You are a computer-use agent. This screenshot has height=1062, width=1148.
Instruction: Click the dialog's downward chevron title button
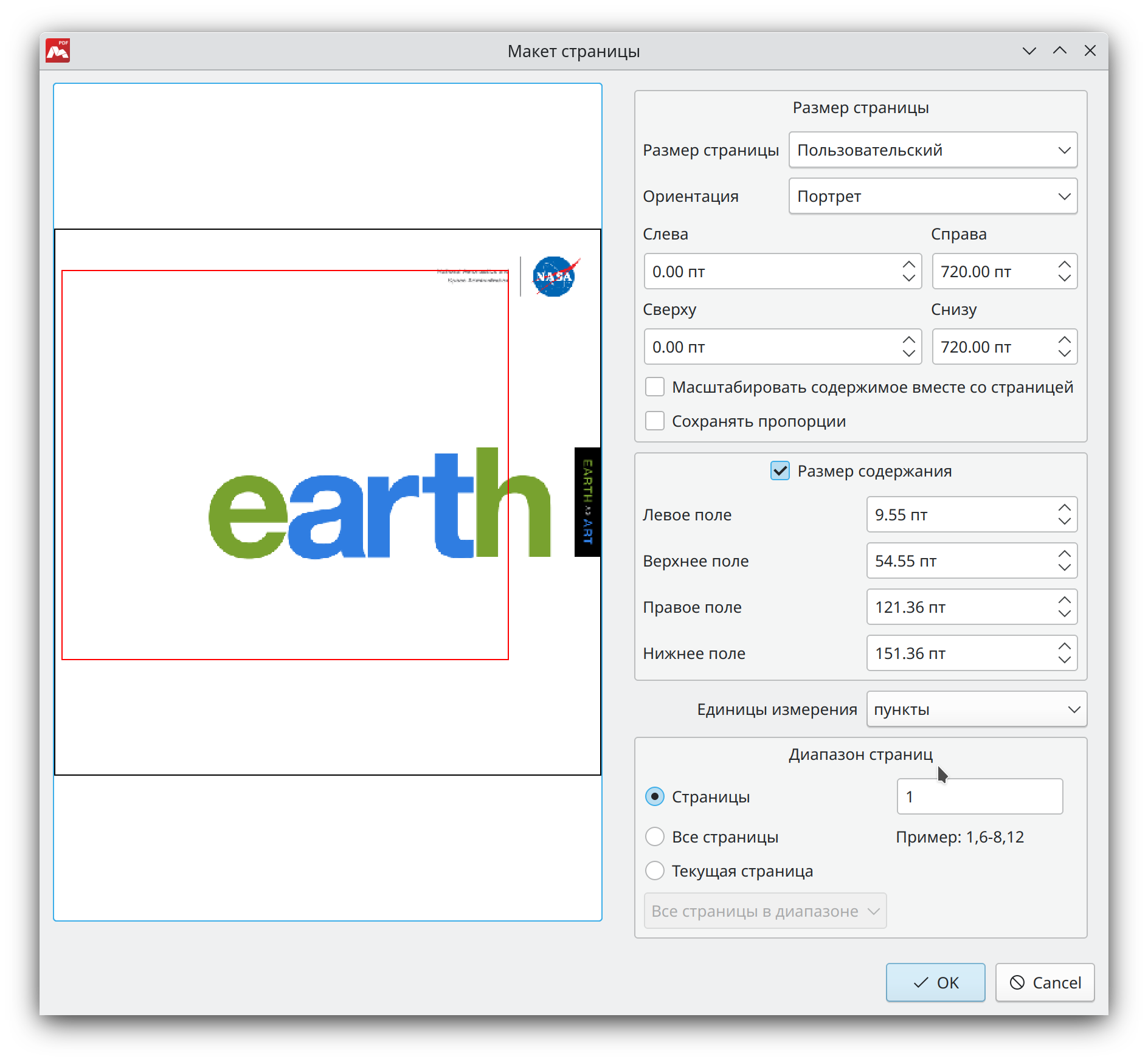(x=1029, y=51)
